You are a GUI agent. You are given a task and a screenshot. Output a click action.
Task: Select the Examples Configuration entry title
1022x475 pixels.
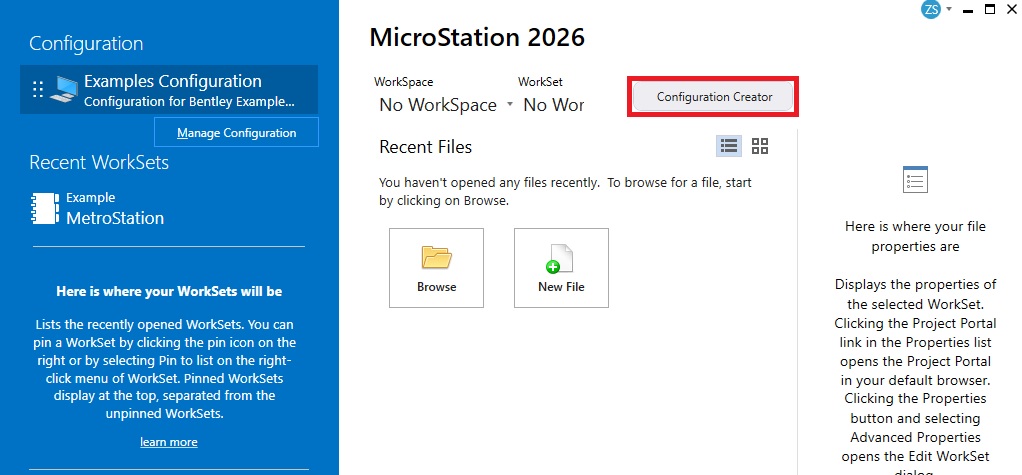click(x=172, y=81)
